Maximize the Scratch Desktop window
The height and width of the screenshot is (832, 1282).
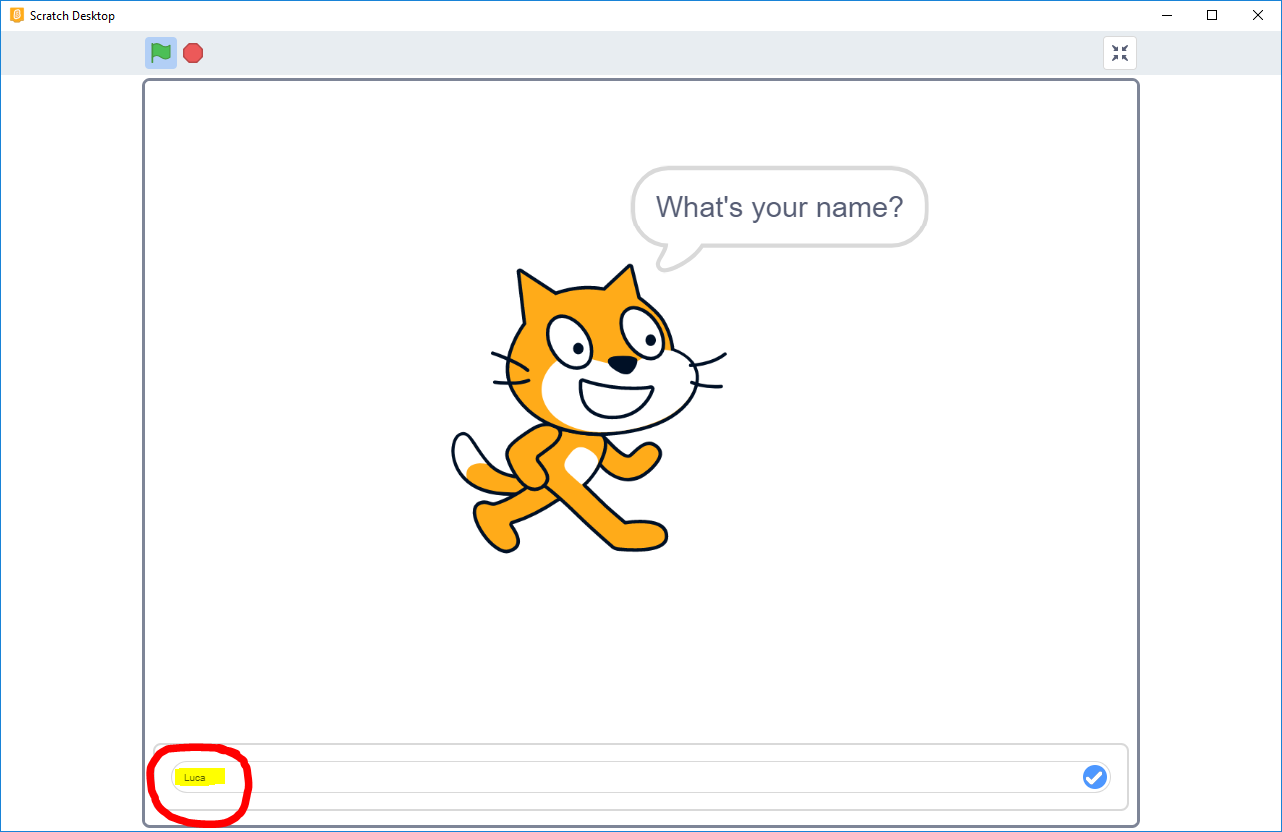click(1212, 15)
